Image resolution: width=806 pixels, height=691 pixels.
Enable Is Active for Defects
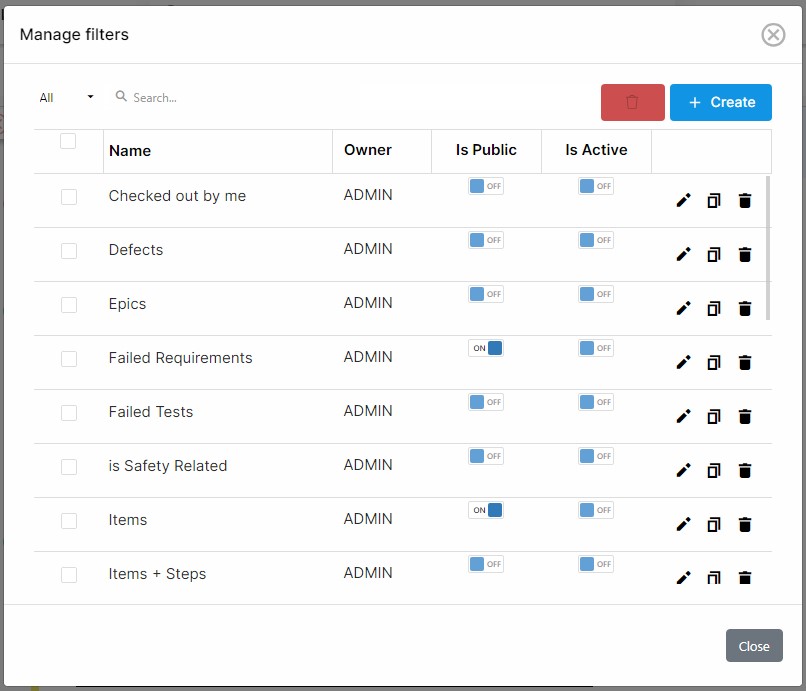click(596, 240)
